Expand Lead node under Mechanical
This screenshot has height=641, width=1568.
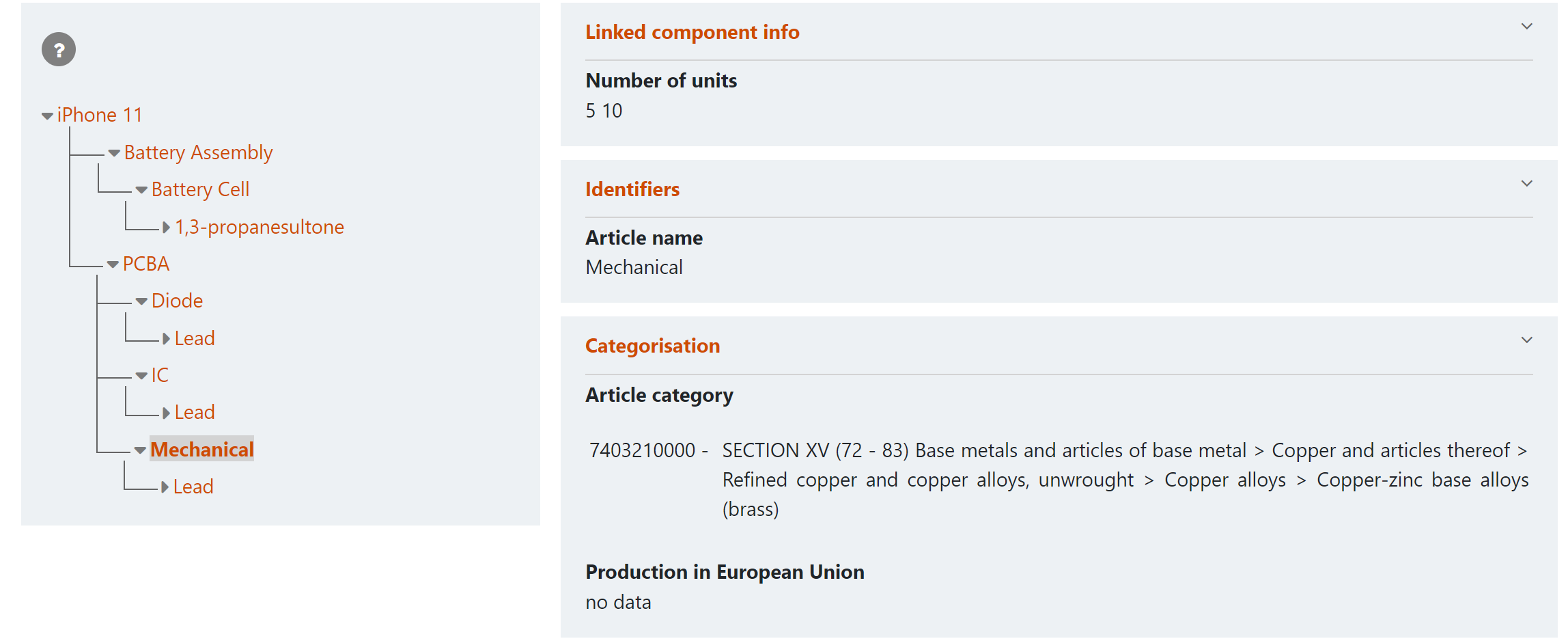165,487
